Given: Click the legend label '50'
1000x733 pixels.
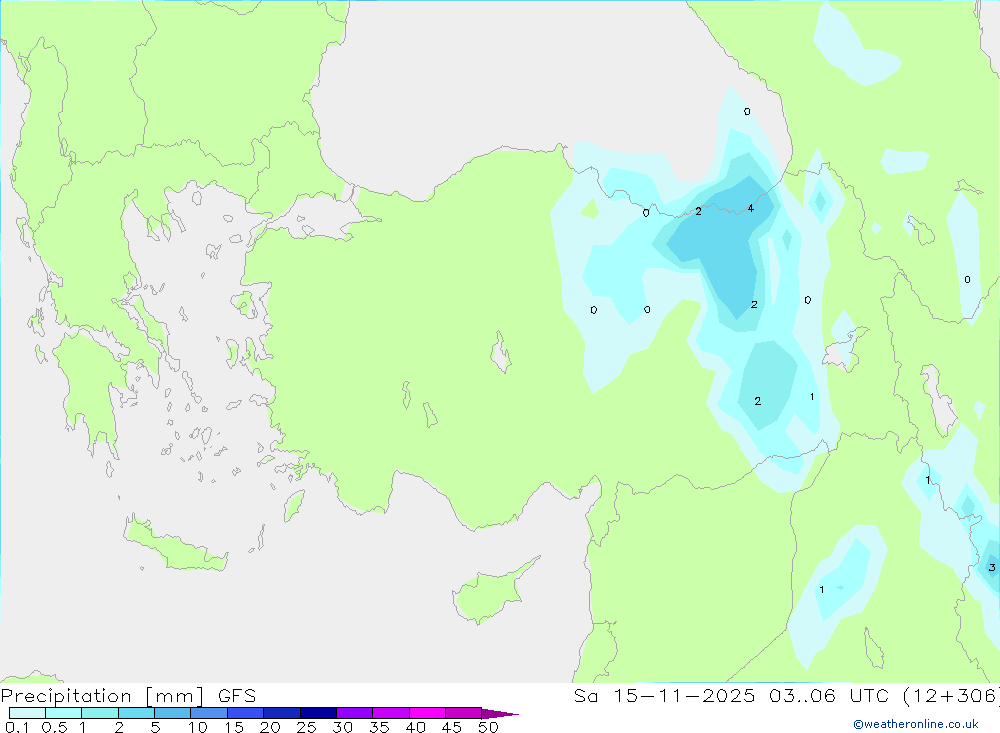Looking at the screenshot, I should click(x=489, y=727).
